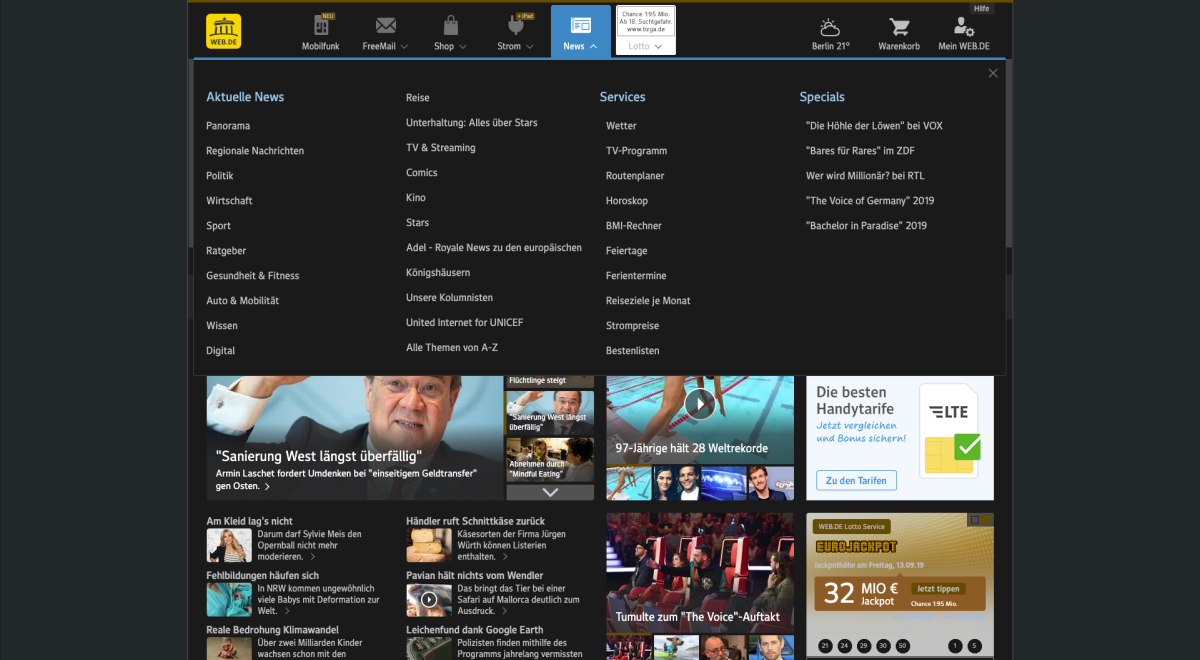Open Unterhaltung: Alles über Stars
Viewport: 1200px width, 660px height.
tap(472, 123)
